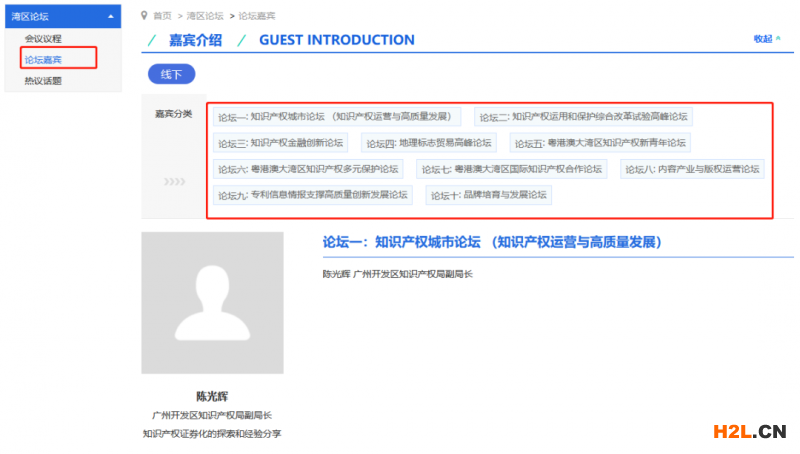
Task: Click the 收起 collapse toggle
Action: pos(767,39)
